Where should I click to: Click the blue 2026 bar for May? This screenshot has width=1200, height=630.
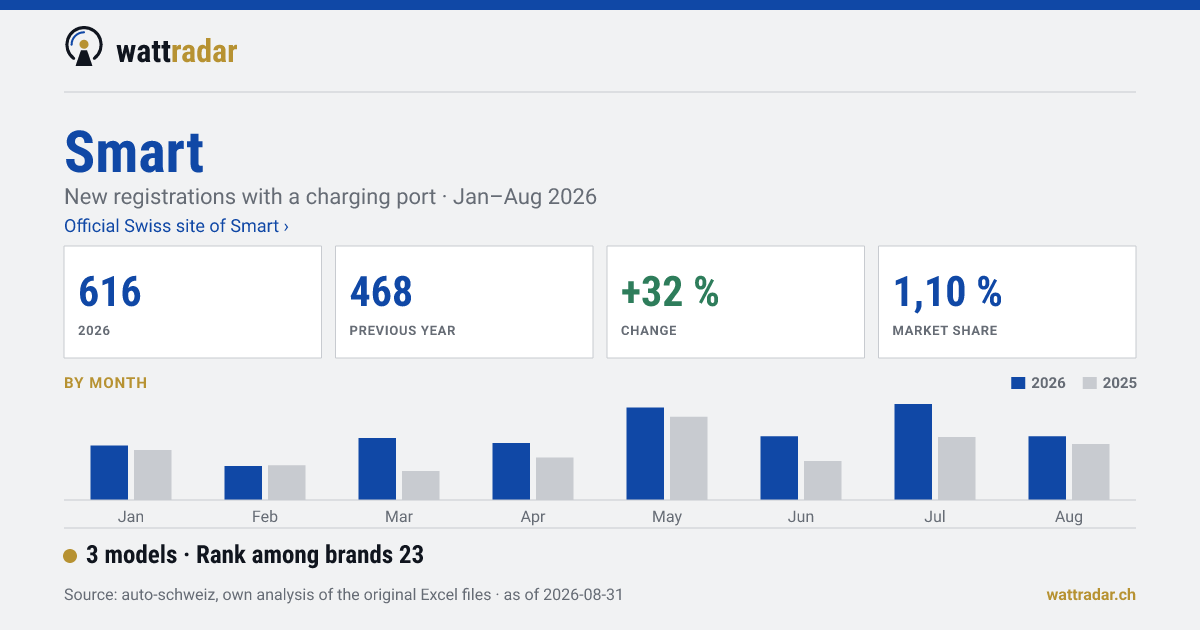[645, 453]
